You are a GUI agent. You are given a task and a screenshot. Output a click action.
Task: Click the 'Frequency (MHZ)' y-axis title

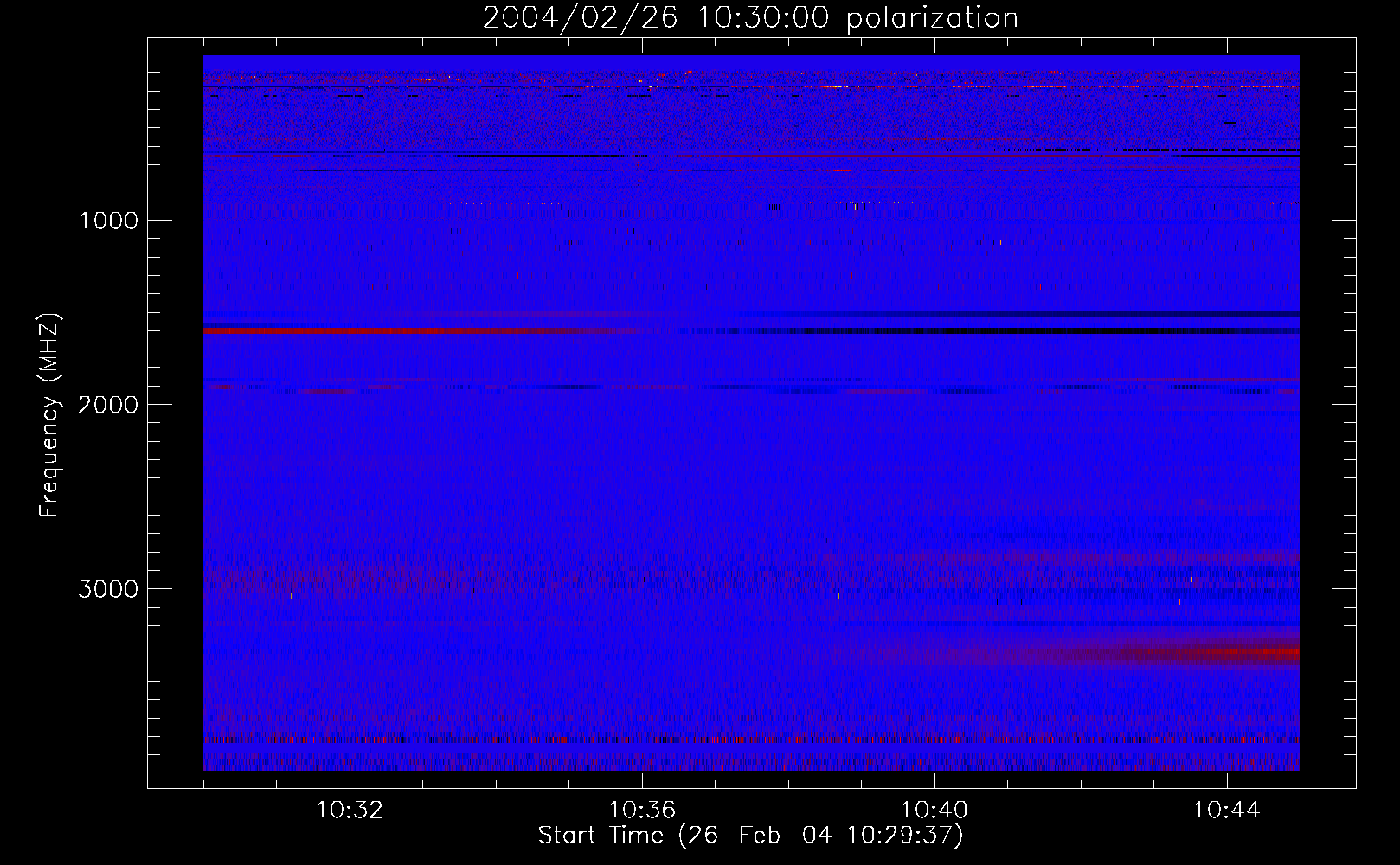[49, 414]
